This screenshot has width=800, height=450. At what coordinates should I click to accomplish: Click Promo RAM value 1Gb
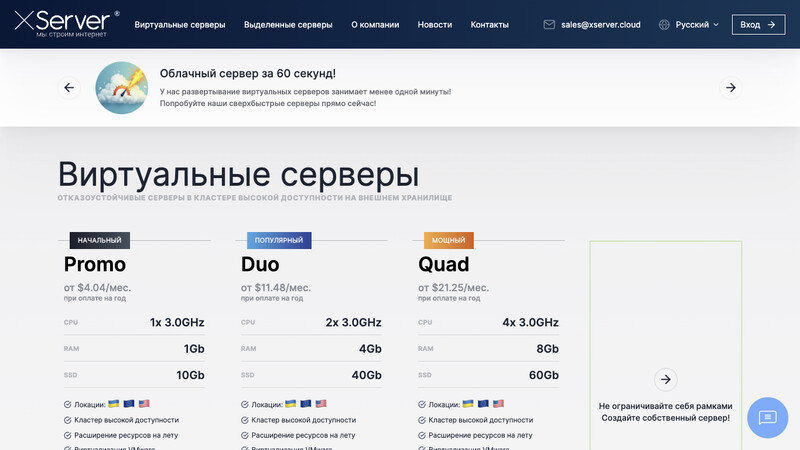click(x=194, y=349)
